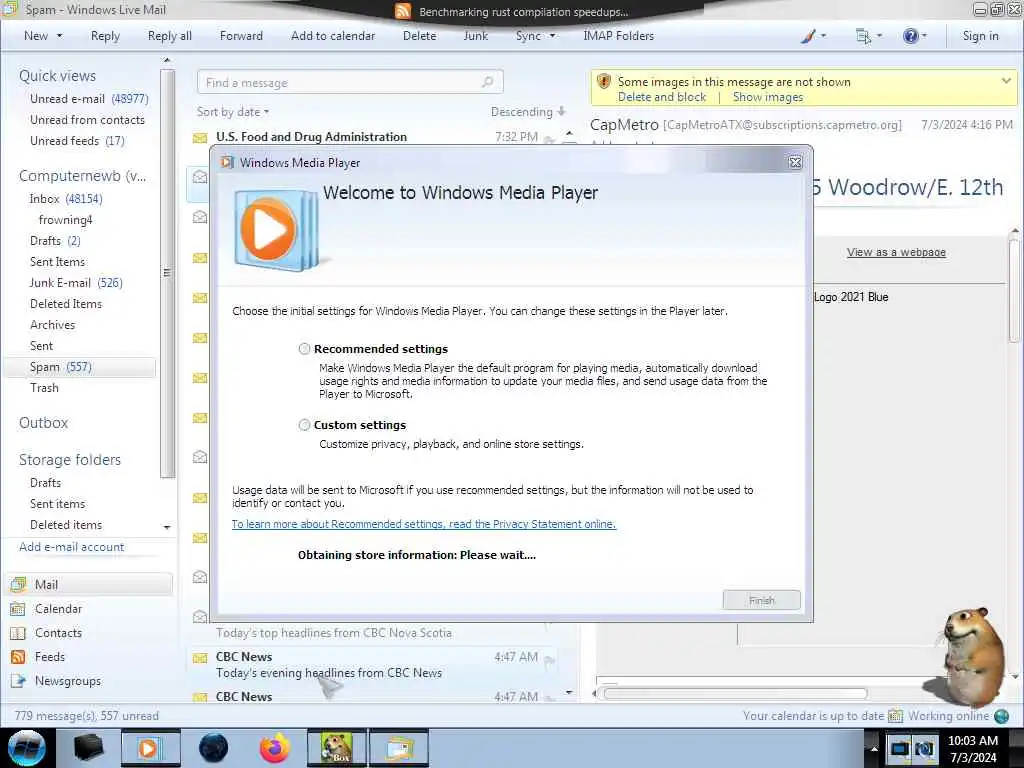Image resolution: width=1024 pixels, height=768 pixels.
Task: Open the RSS feed notification icon
Action: [x=403, y=11]
